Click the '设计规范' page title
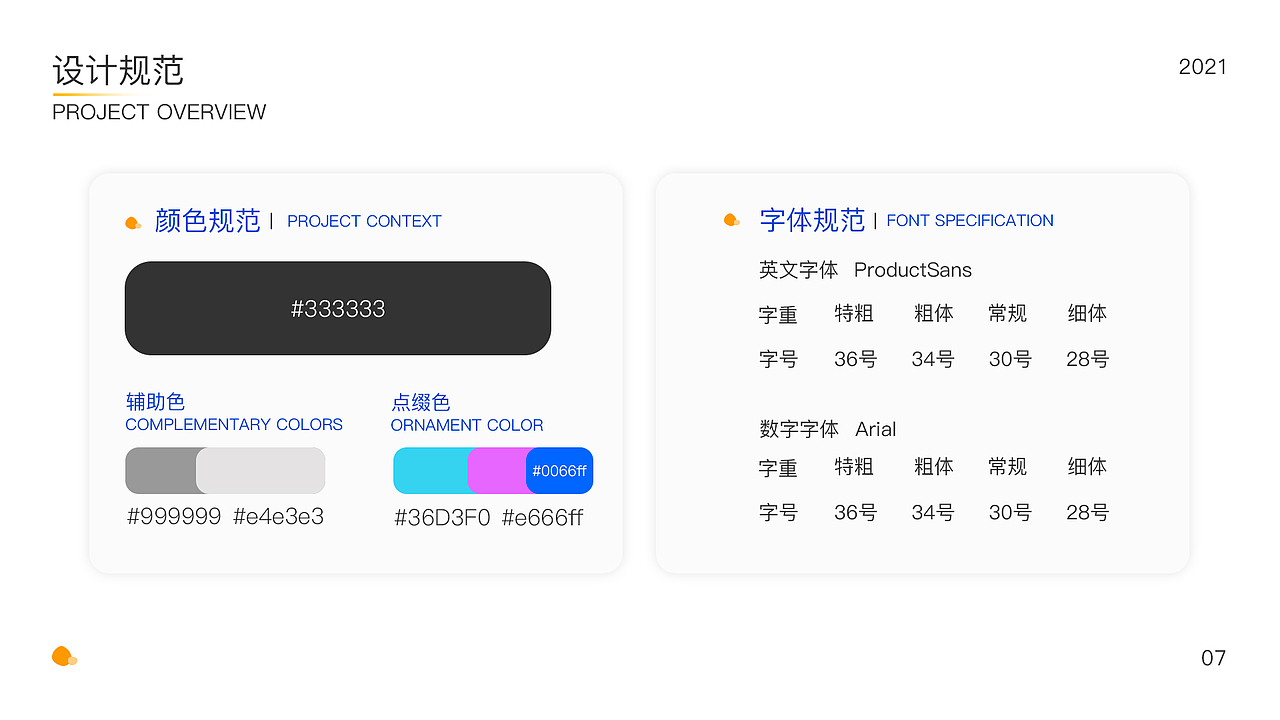 coord(118,71)
